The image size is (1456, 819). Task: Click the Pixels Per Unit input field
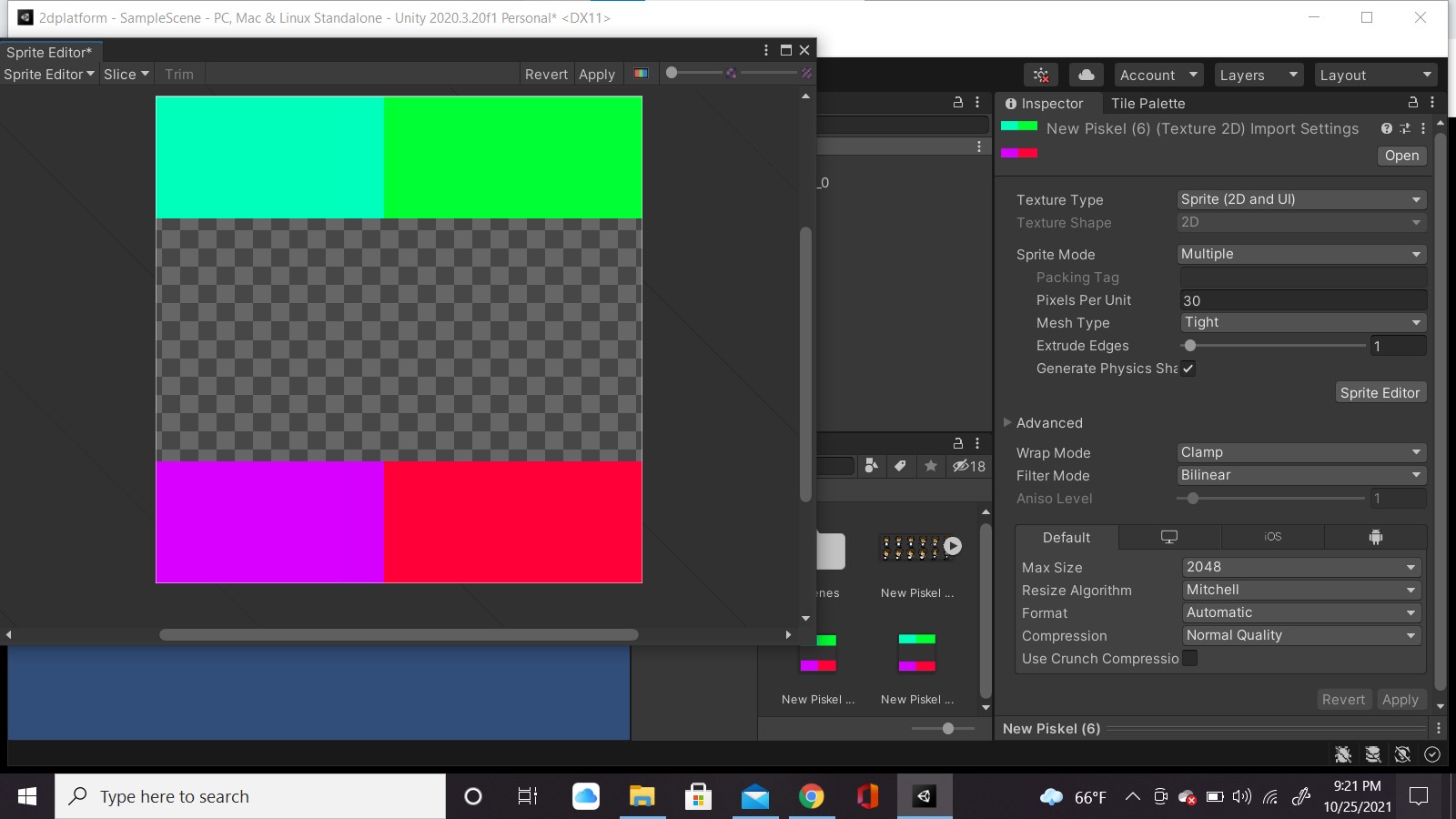pos(1301,300)
